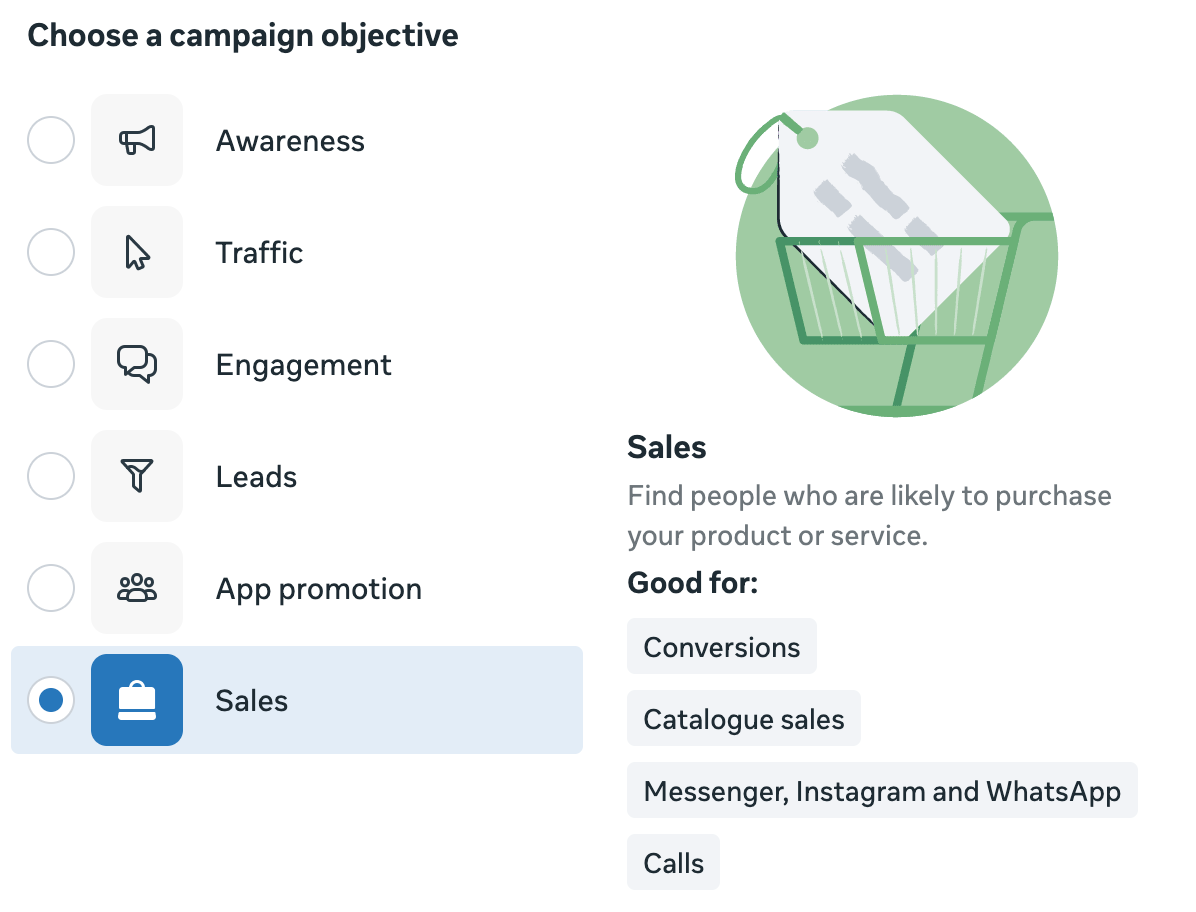Click the Engagement objective label
The width and height of the screenshot is (1196, 912).
(x=303, y=365)
